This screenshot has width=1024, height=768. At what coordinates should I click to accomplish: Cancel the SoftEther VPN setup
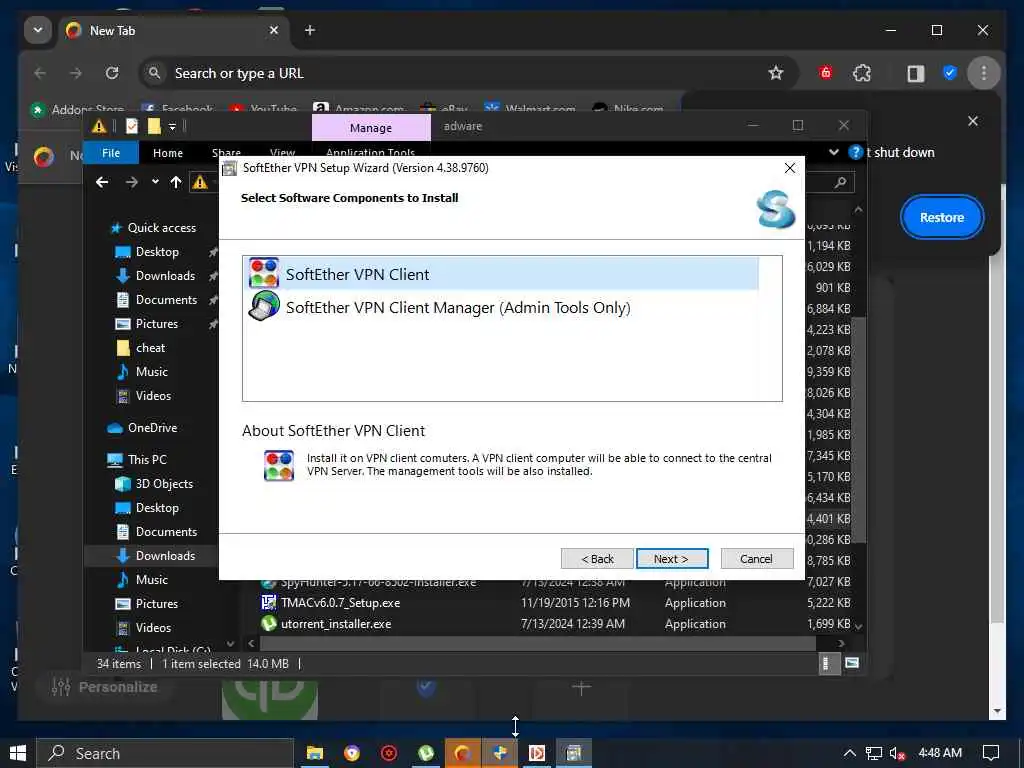pos(756,559)
